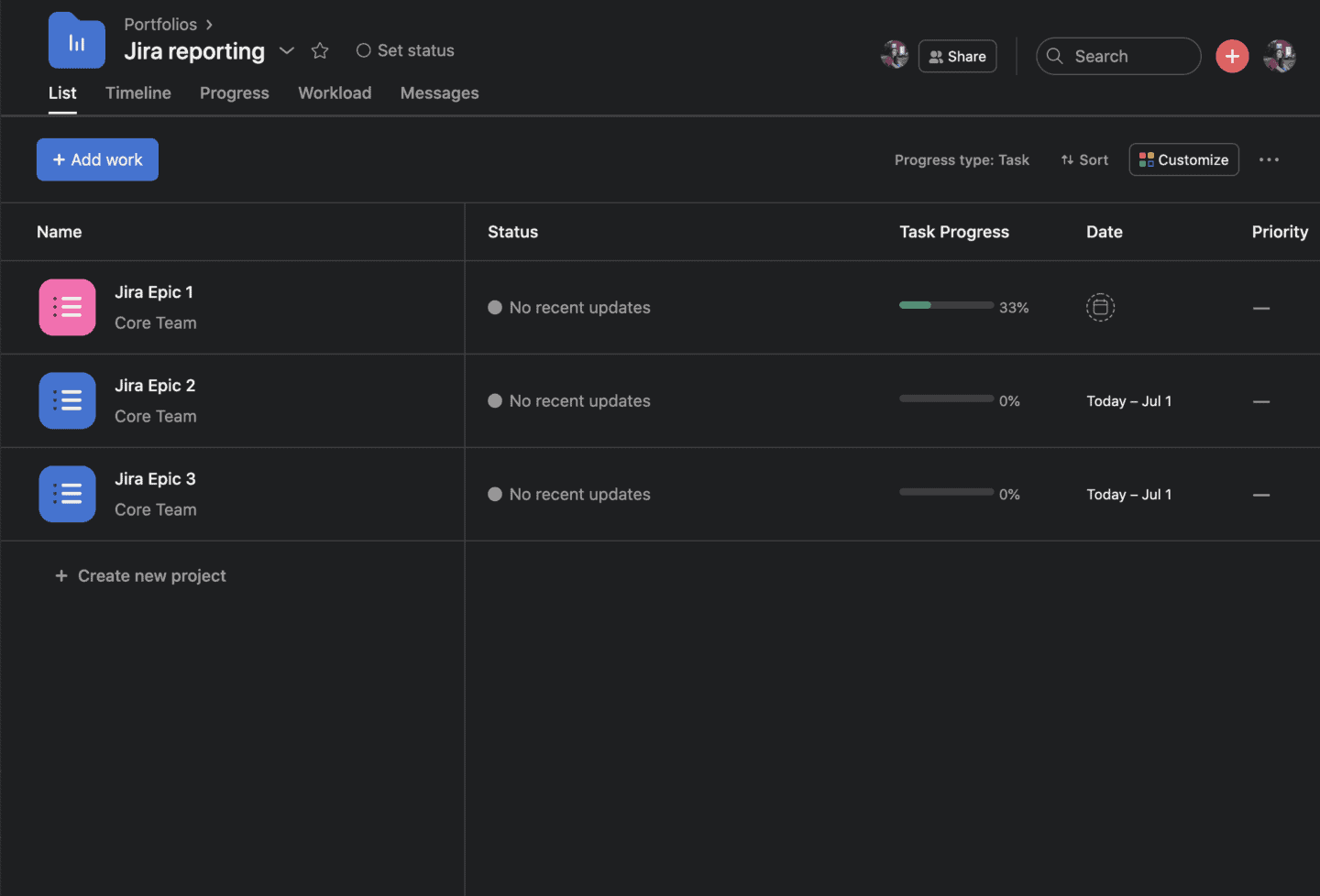This screenshot has height=896, width=1320.
Task: Expand the Jira reporting title chevron
Action: click(x=286, y=51)
